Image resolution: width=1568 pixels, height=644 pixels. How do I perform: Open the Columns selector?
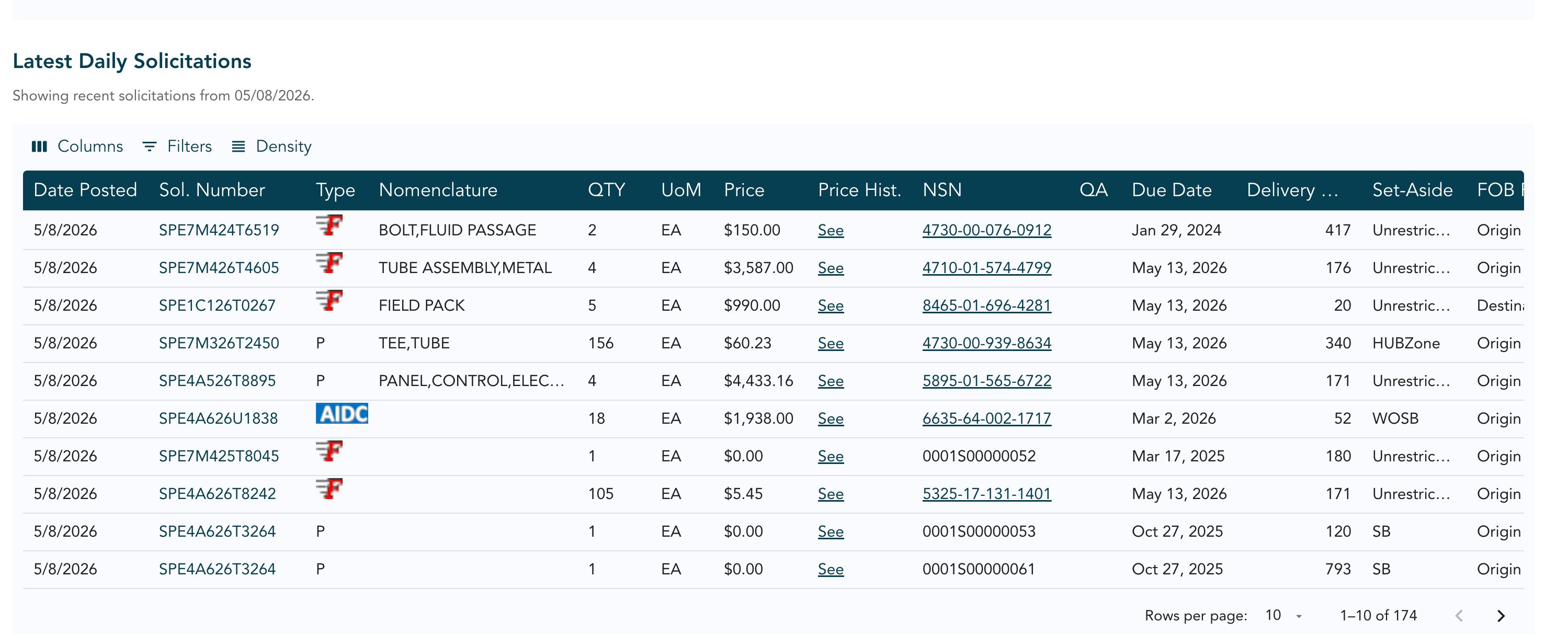77,146
